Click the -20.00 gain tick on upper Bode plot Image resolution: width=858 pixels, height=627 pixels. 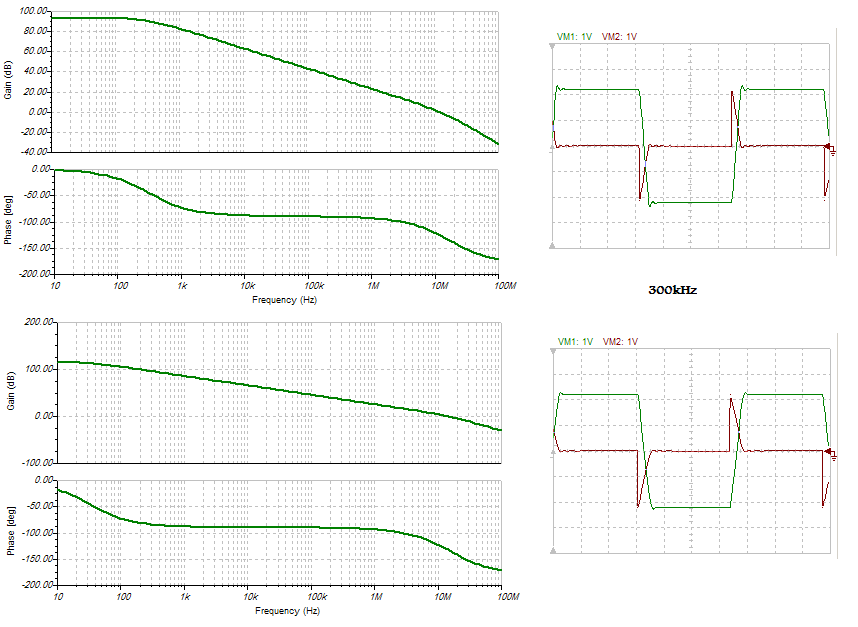(34, 132)
